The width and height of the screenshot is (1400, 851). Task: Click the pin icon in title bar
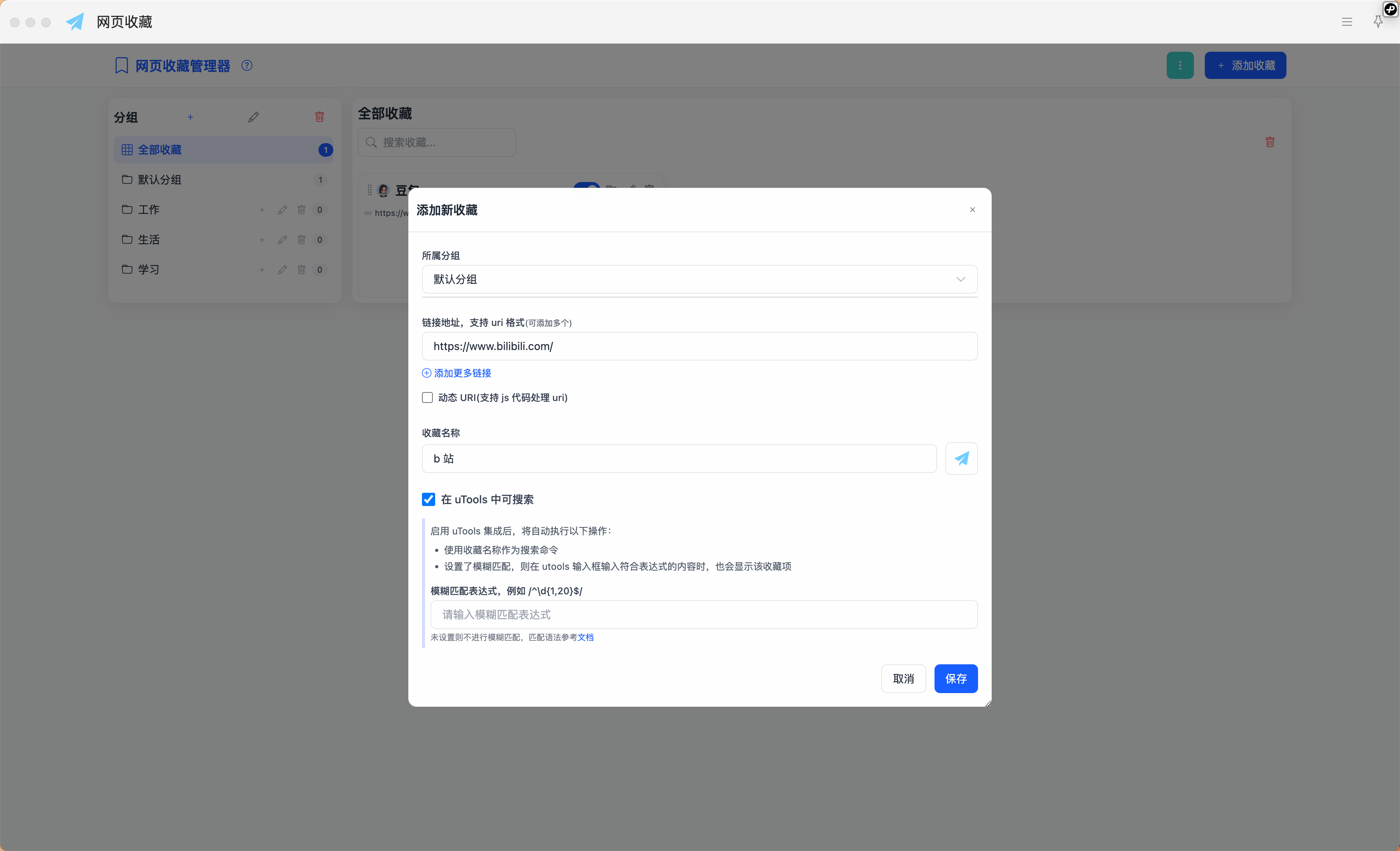point(1378,22)
